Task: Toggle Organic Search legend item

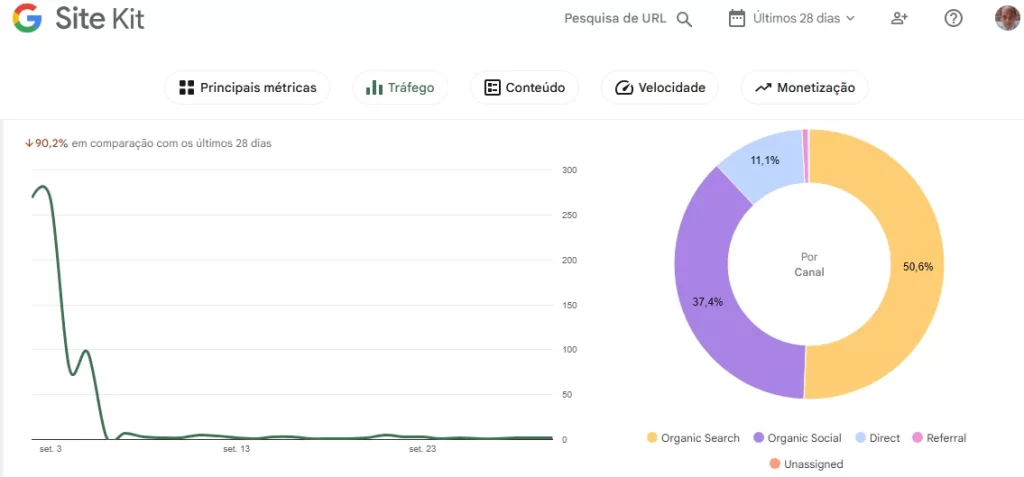Action: [693, 438]
